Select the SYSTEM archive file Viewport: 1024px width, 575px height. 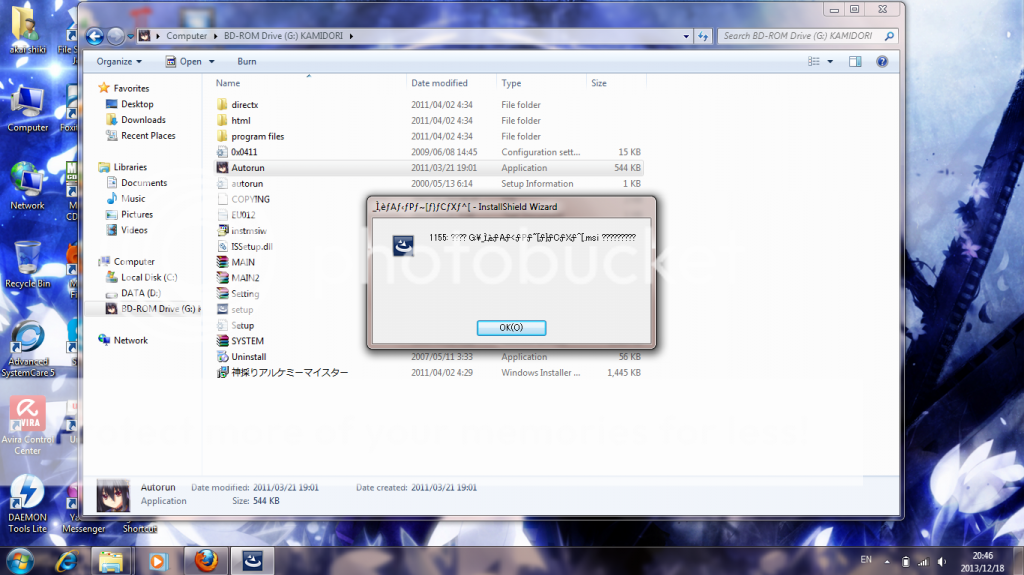coord(246,341)
